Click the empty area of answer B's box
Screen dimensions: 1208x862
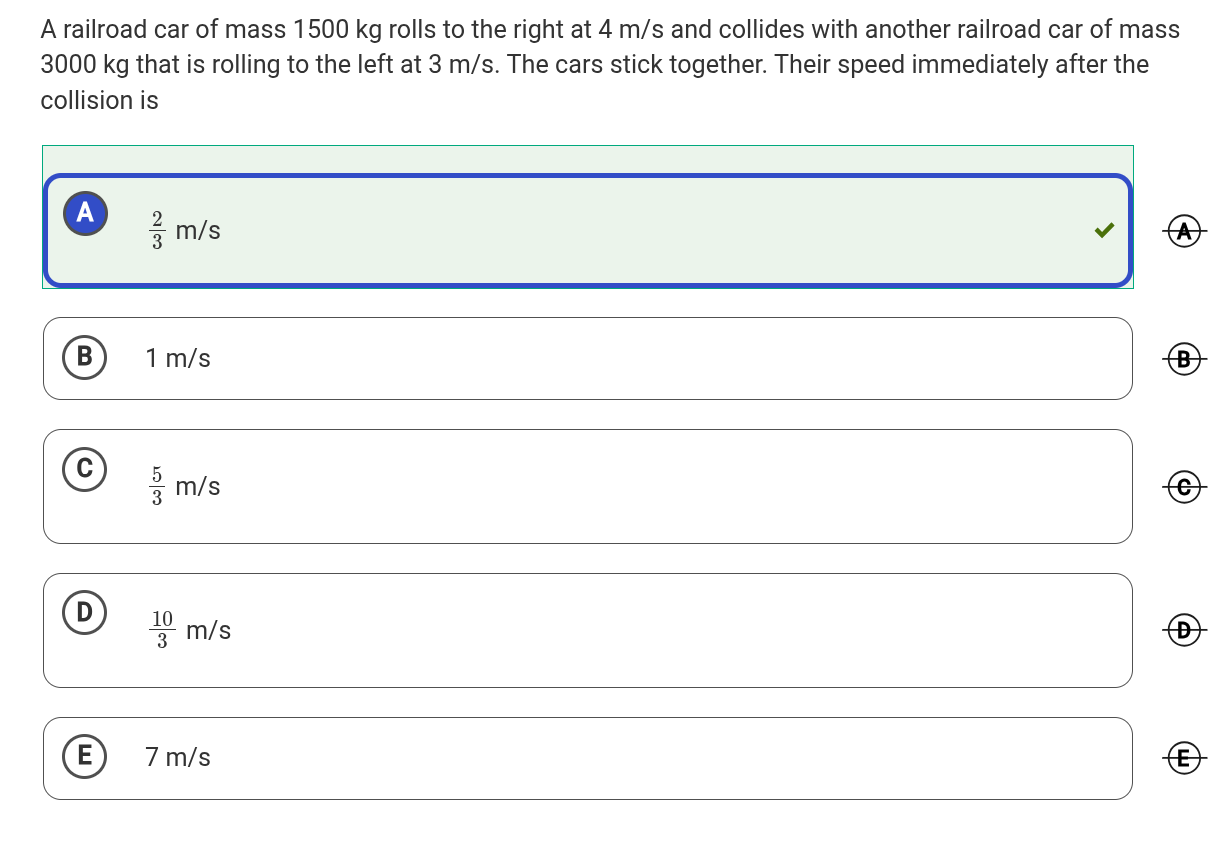[650, 358]
